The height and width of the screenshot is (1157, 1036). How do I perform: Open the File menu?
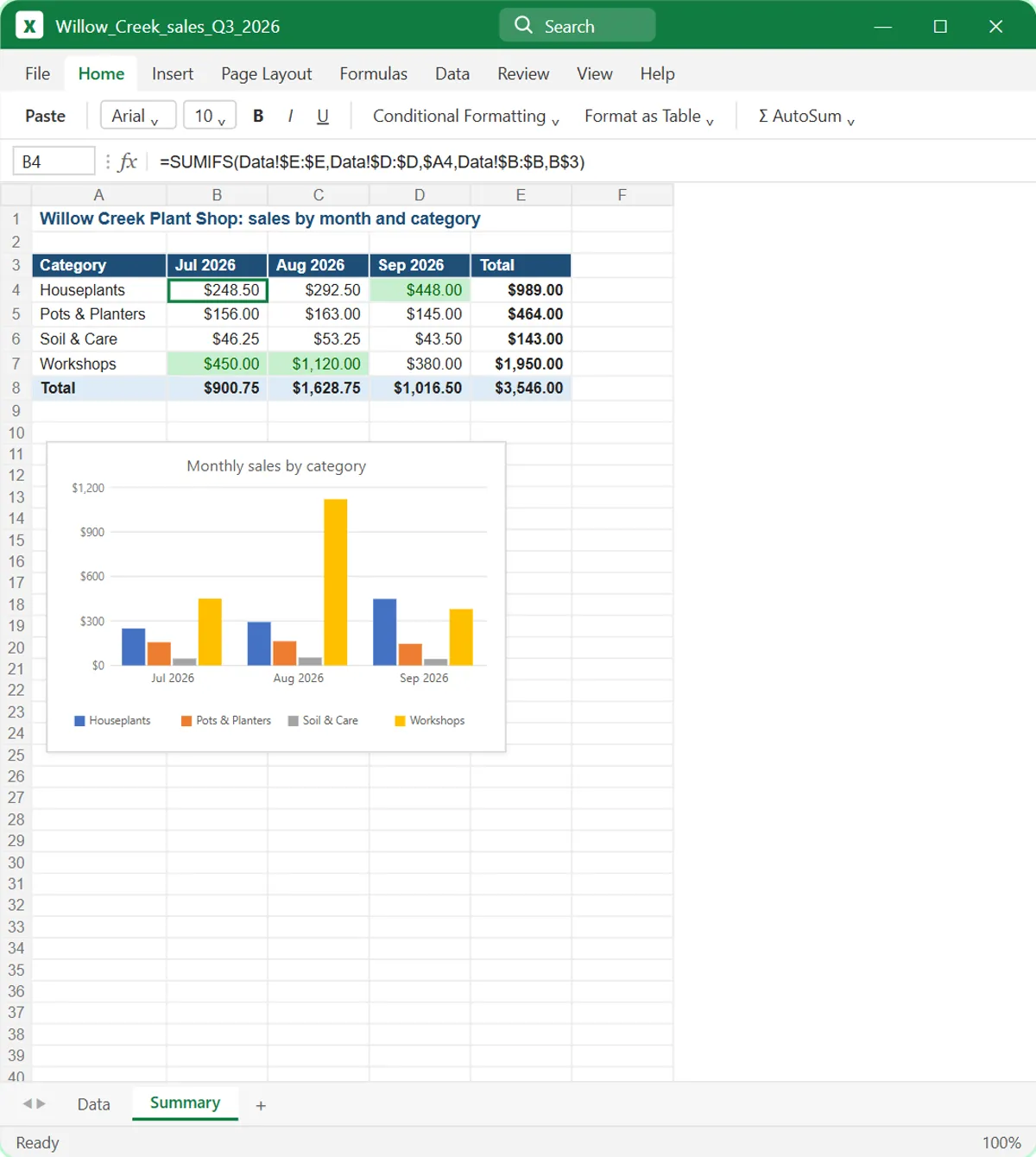click(37, 73)
